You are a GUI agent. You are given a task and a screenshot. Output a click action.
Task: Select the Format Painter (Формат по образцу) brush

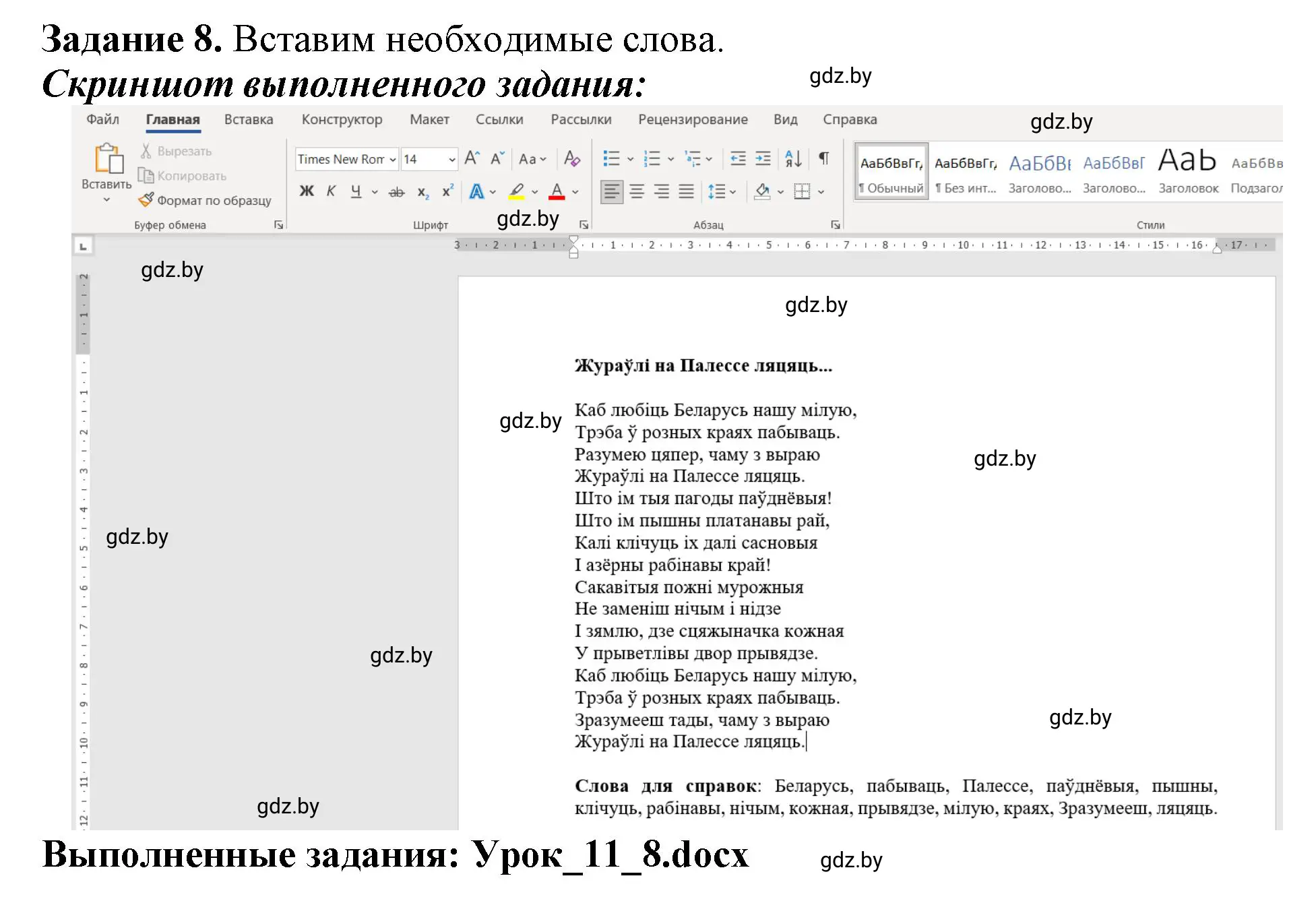pos(146,199)
